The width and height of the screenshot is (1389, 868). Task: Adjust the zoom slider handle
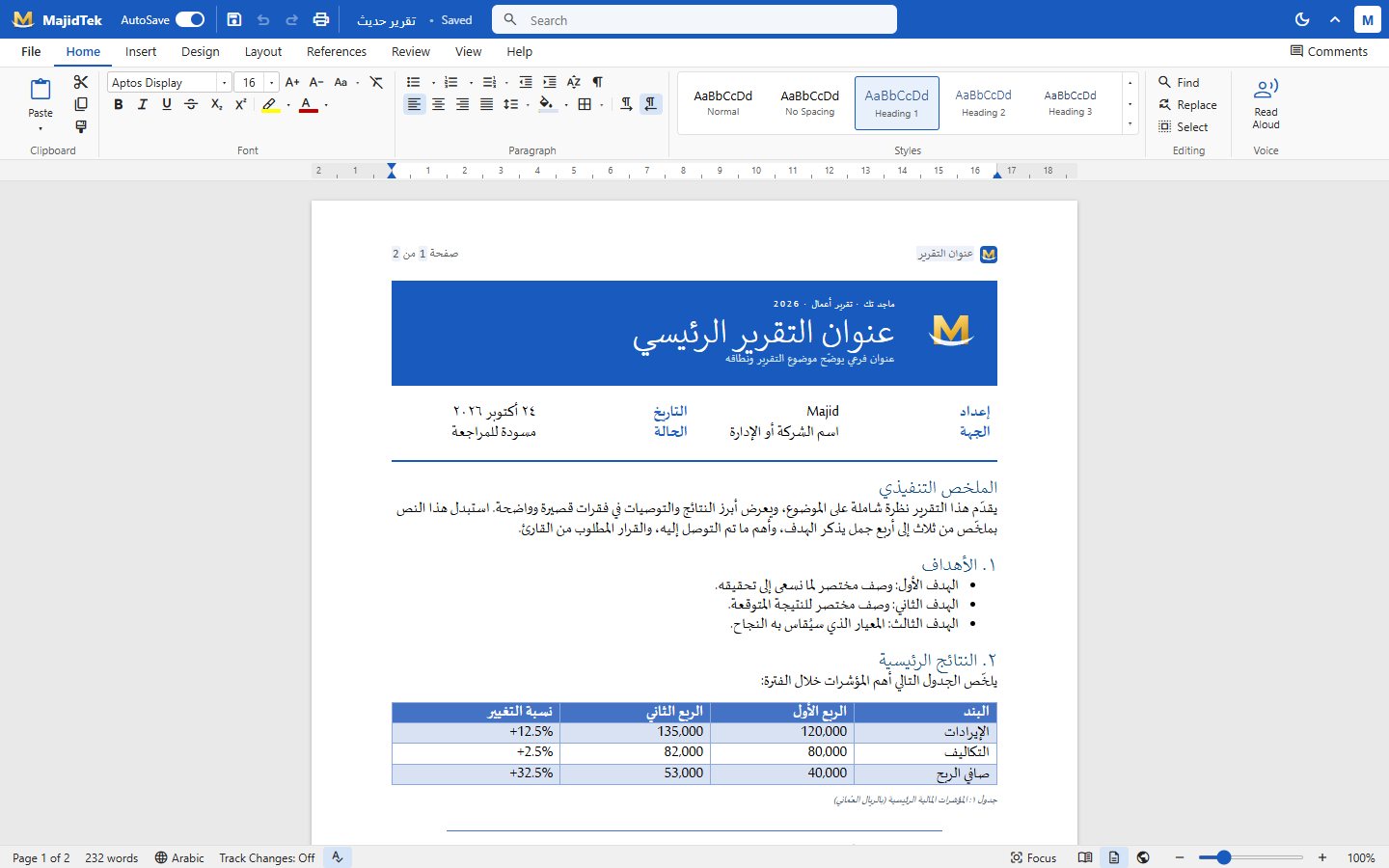1223,857
